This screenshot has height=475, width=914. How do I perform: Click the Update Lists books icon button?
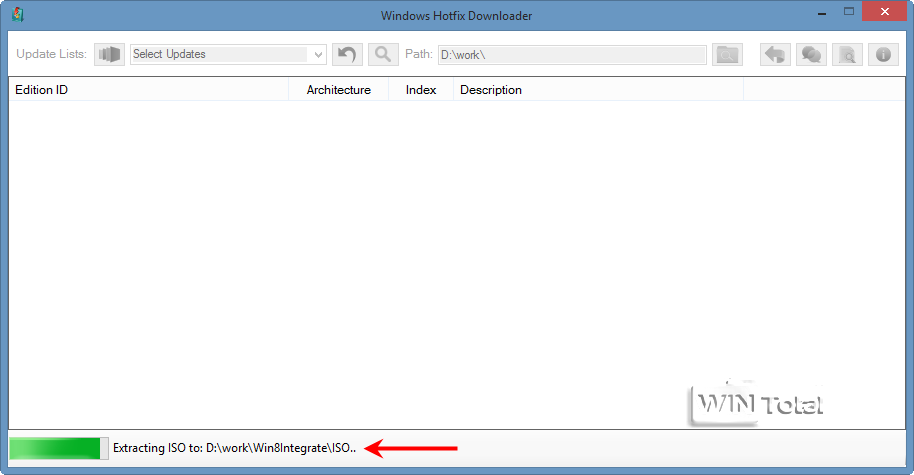click(110, 54)
